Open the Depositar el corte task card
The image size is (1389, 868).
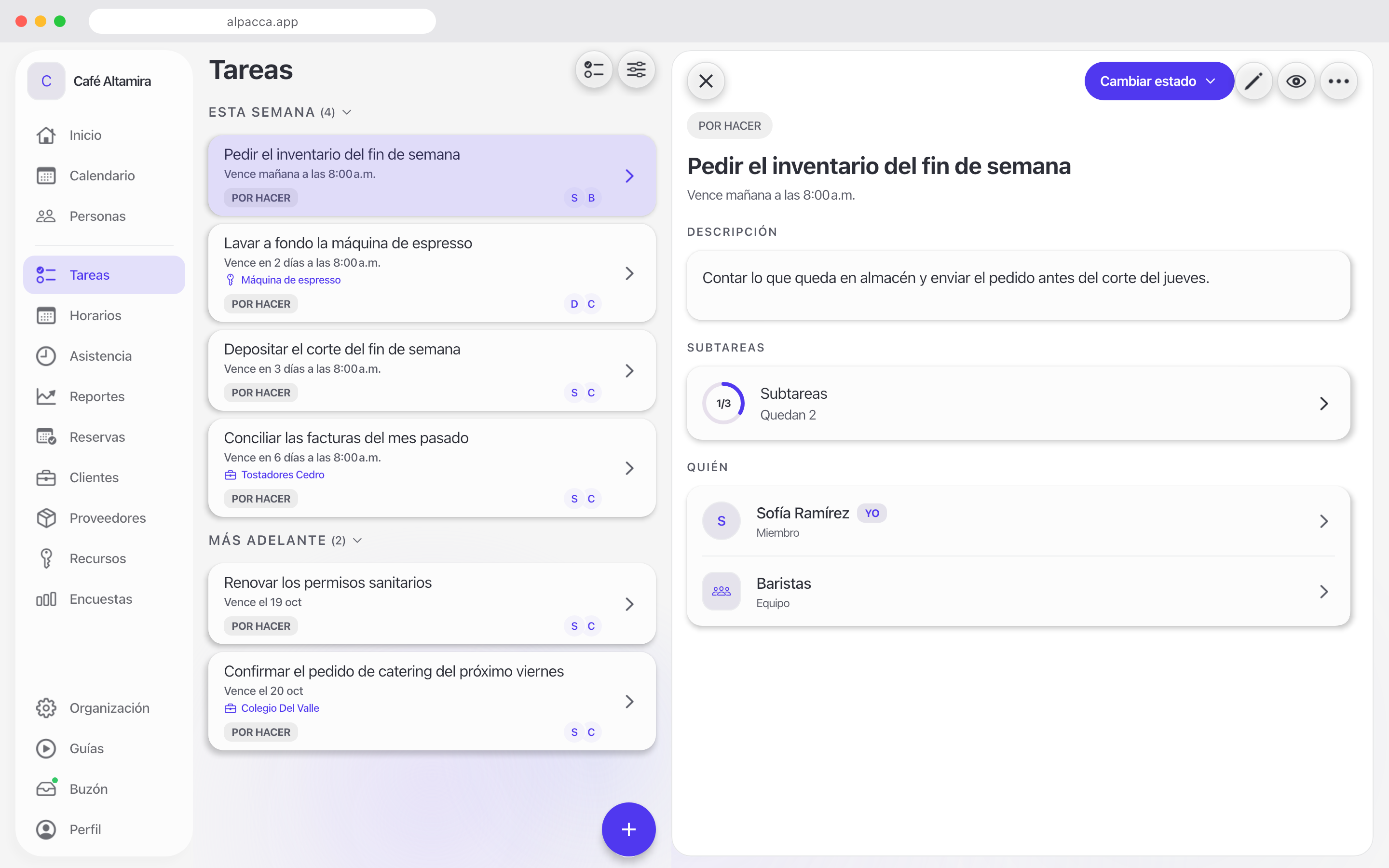point(432,370)
